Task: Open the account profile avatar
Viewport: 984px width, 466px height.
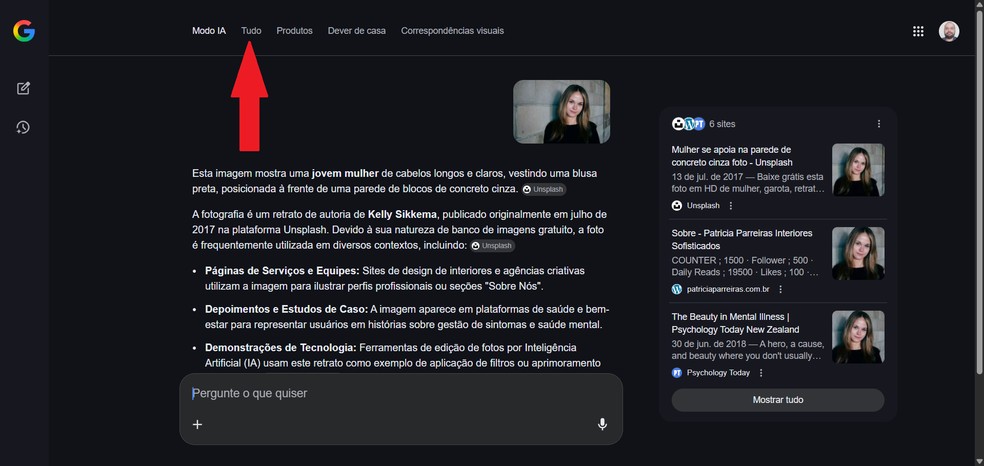Action: (949, 31)
